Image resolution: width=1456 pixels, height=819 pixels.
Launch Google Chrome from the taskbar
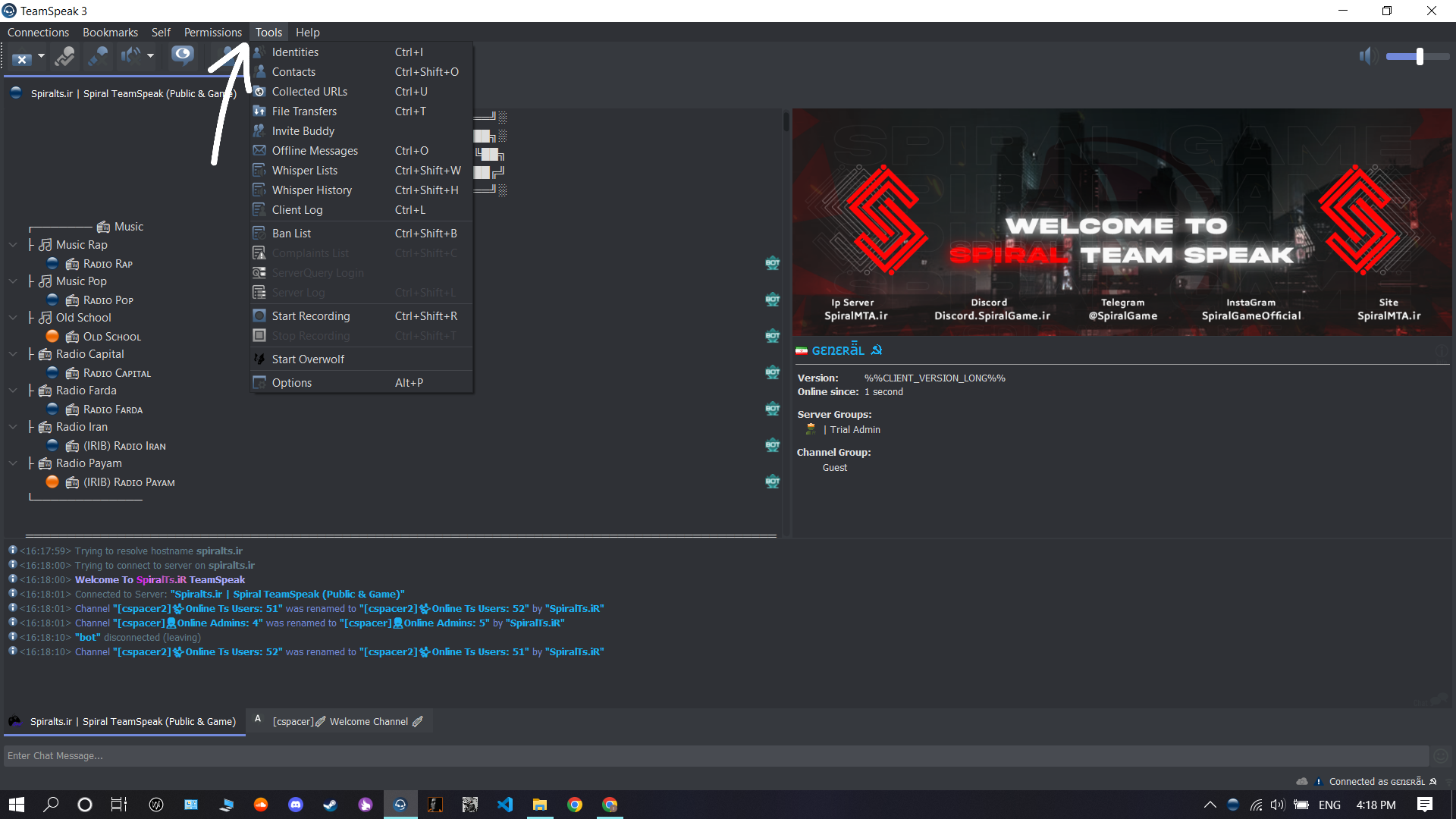click(575, 805)
